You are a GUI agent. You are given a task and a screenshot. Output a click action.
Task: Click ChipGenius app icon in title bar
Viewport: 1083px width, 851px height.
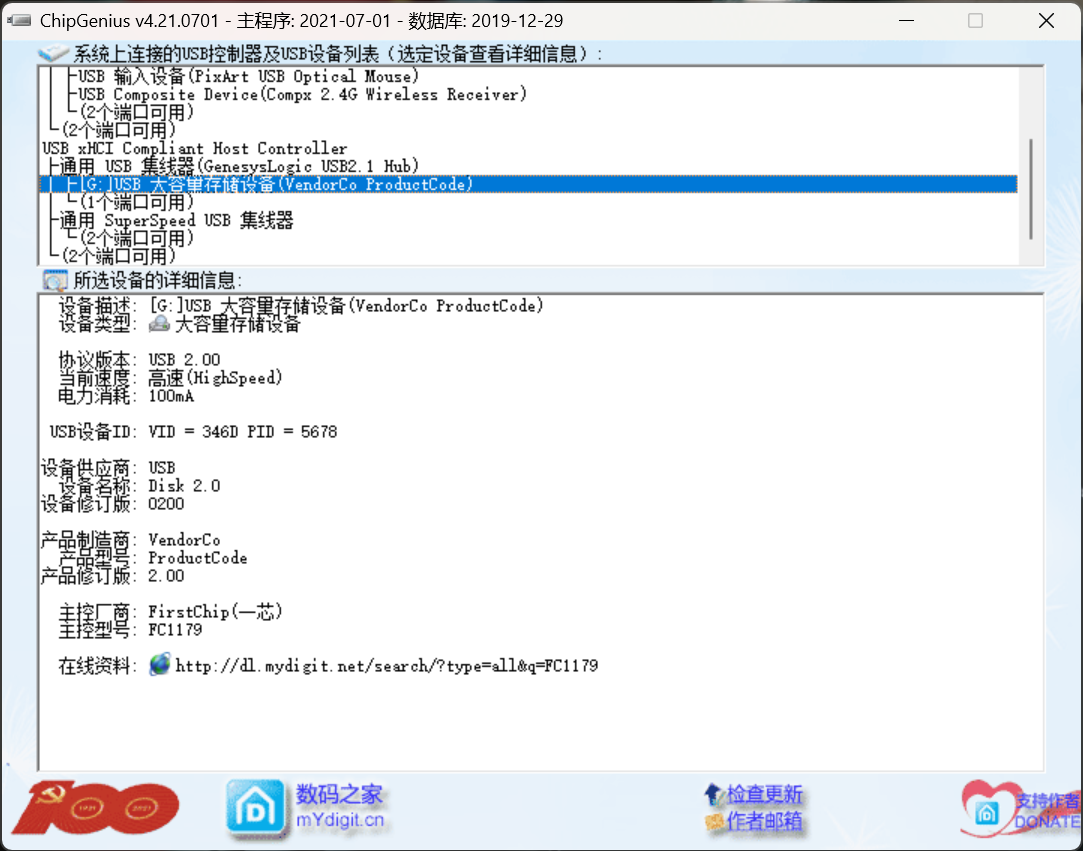(19, 20)
